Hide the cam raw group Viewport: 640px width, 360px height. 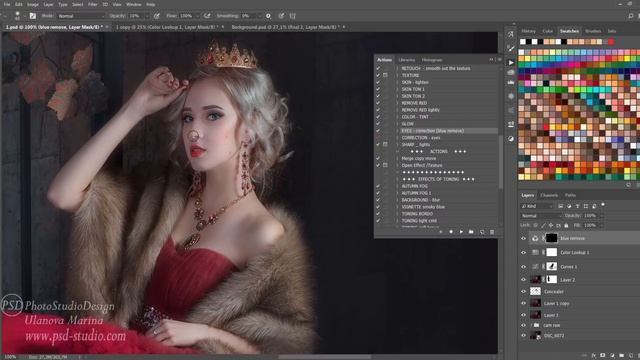click(524, 325)
